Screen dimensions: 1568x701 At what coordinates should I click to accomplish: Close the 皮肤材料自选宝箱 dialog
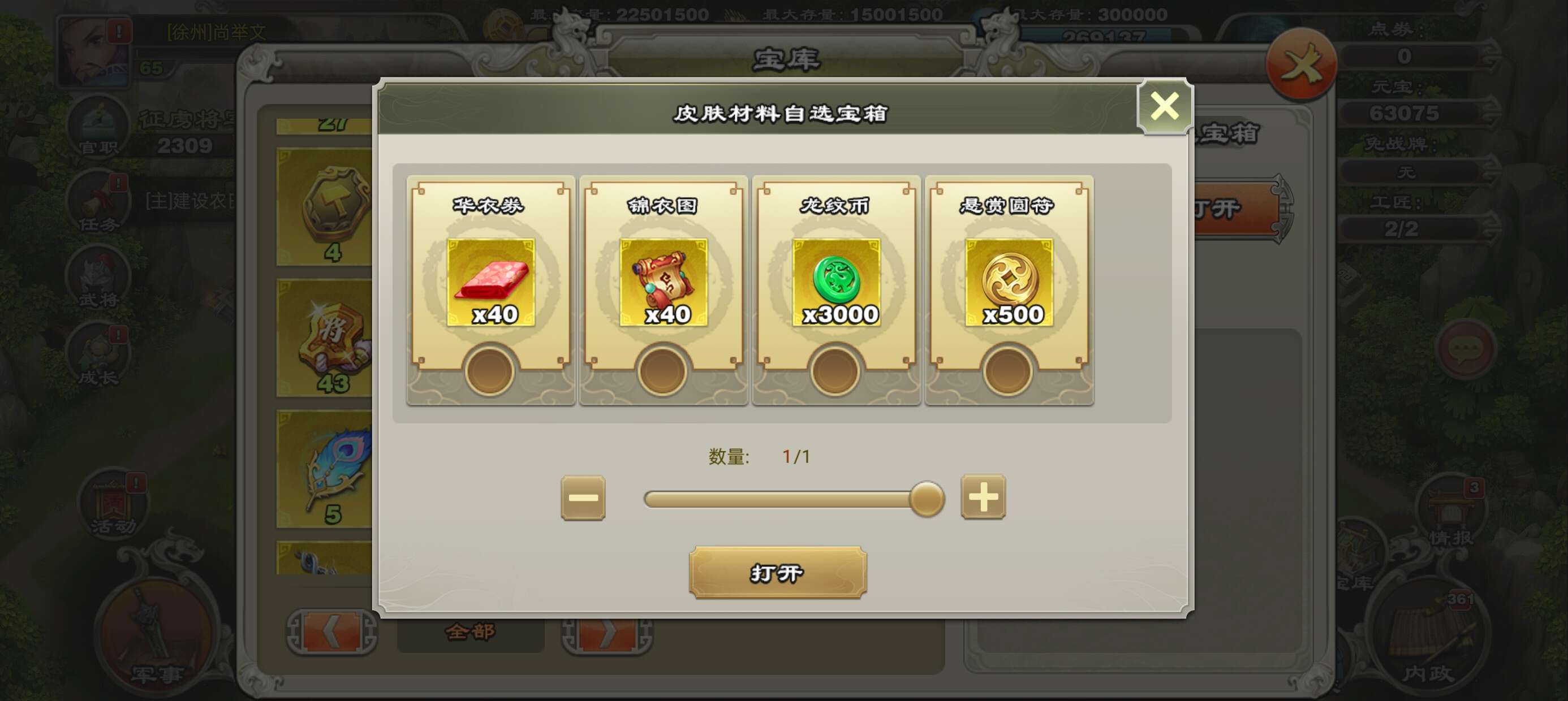click(x=1165, y=106)
